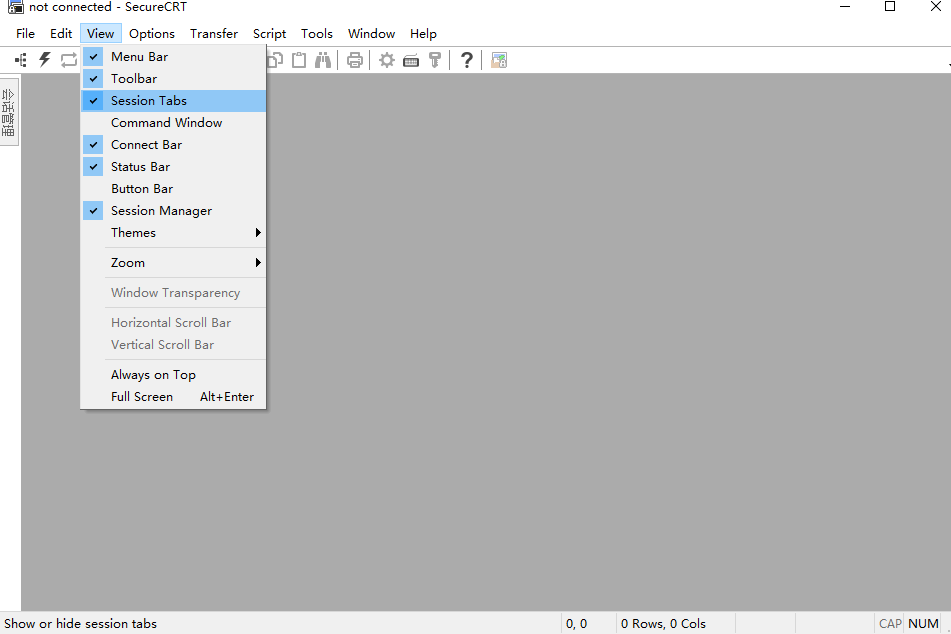Maximize the SecureCRT window

click(x=890, y=7)
